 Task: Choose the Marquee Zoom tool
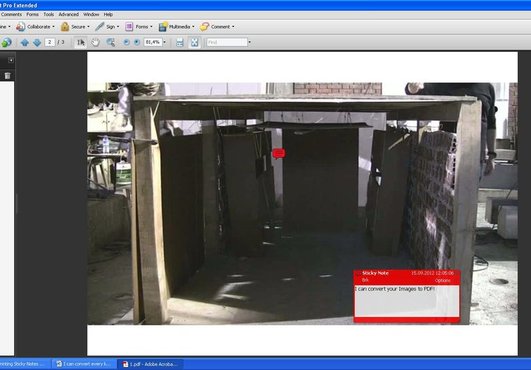pos(110,42)
